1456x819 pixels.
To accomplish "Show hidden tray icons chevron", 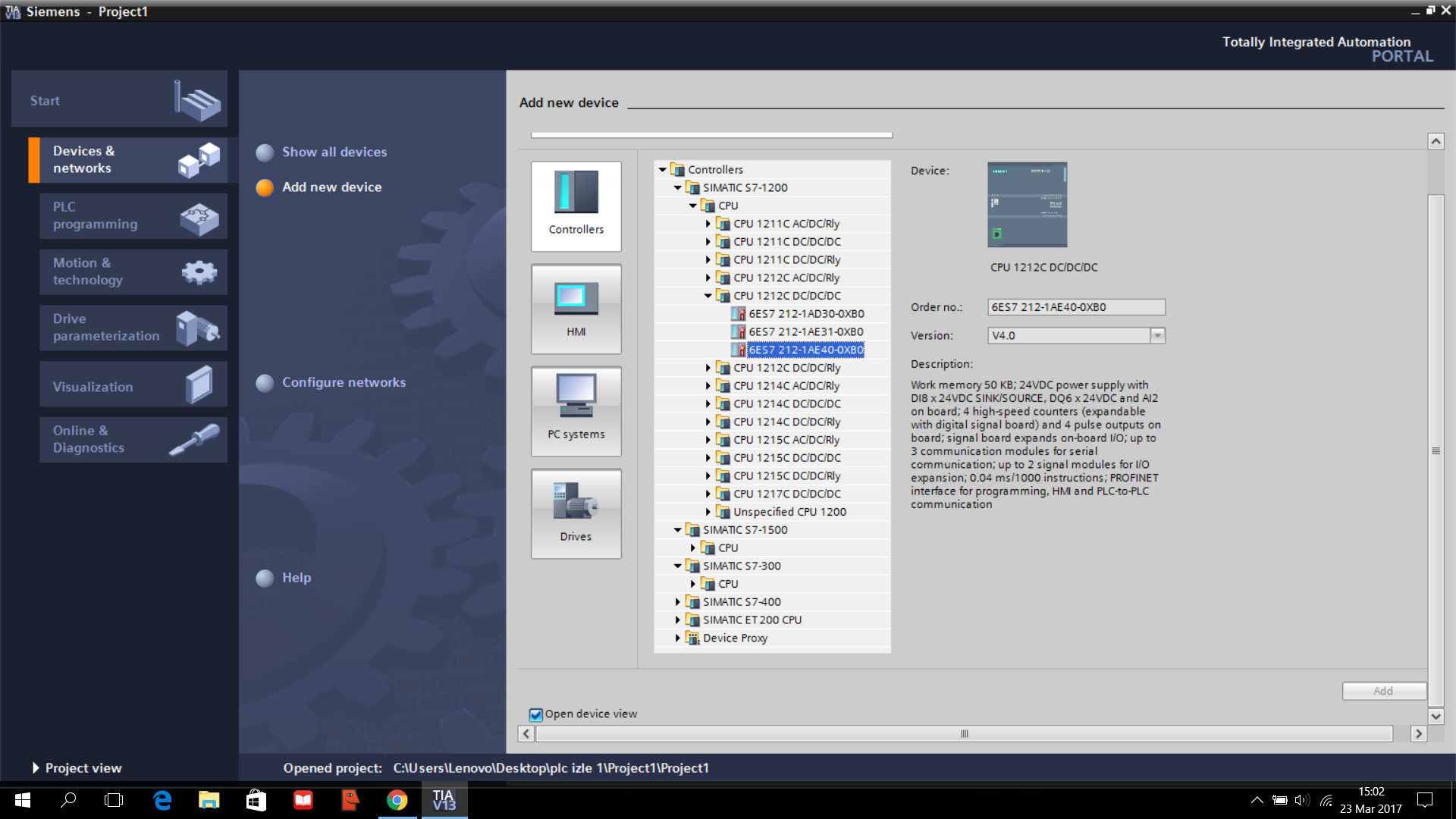I will tap(1257, 800).
